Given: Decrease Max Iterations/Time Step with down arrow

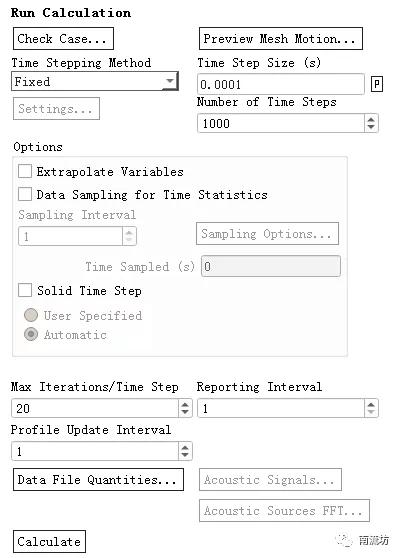Looking at the screenshot, I should [185, 412].
